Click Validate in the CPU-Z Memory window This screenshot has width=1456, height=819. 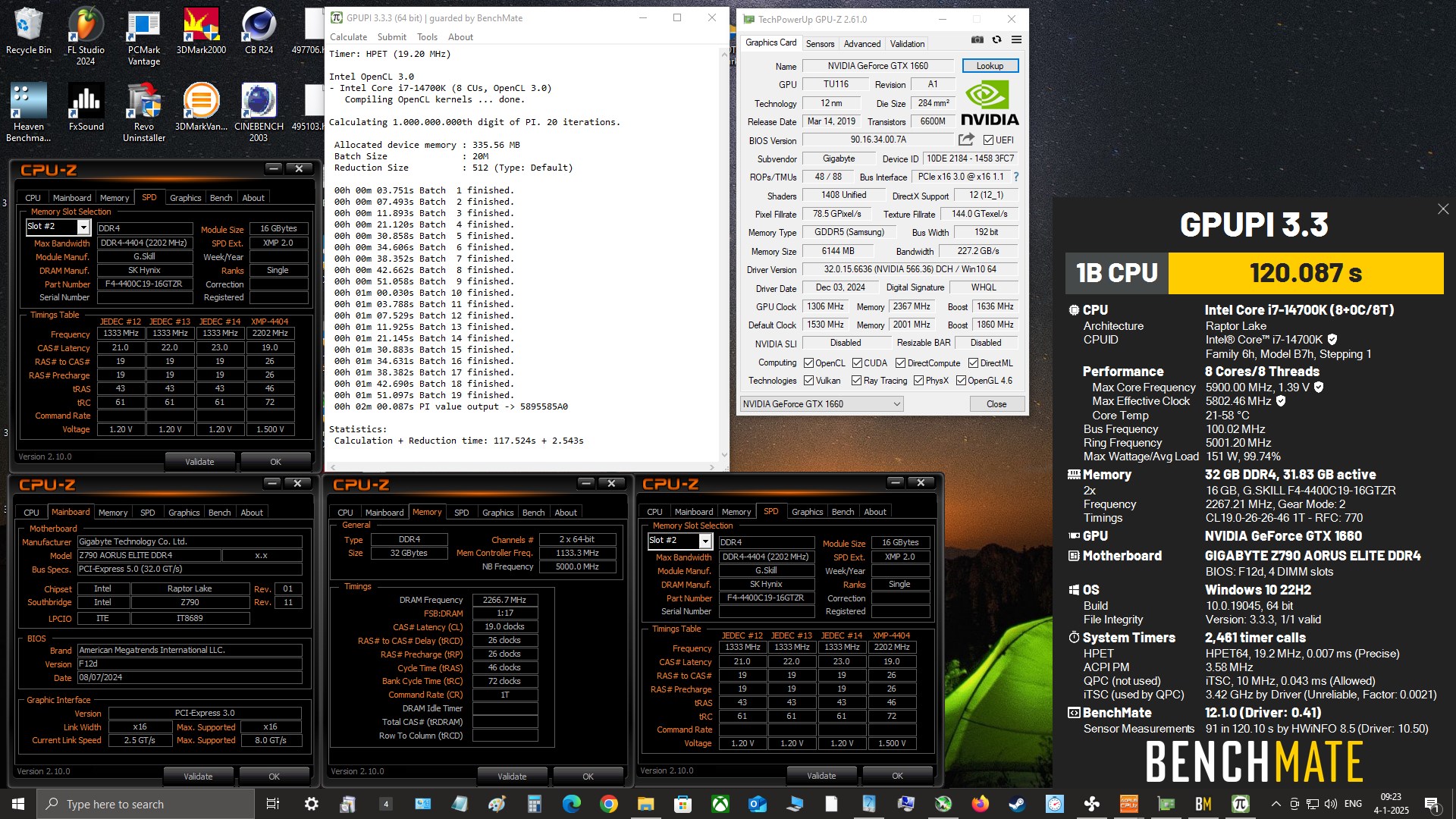pos(512,777)
